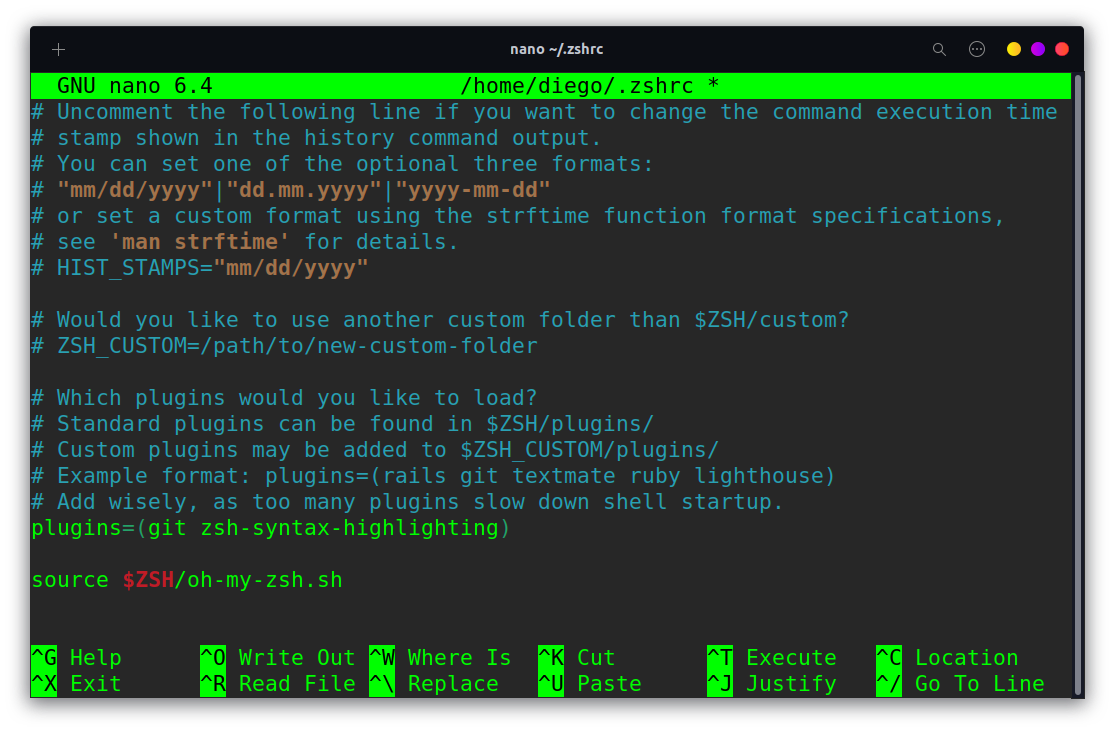Click the ^W Where Is shortcut
The image size is (1114, 732).
pos(440,657)
